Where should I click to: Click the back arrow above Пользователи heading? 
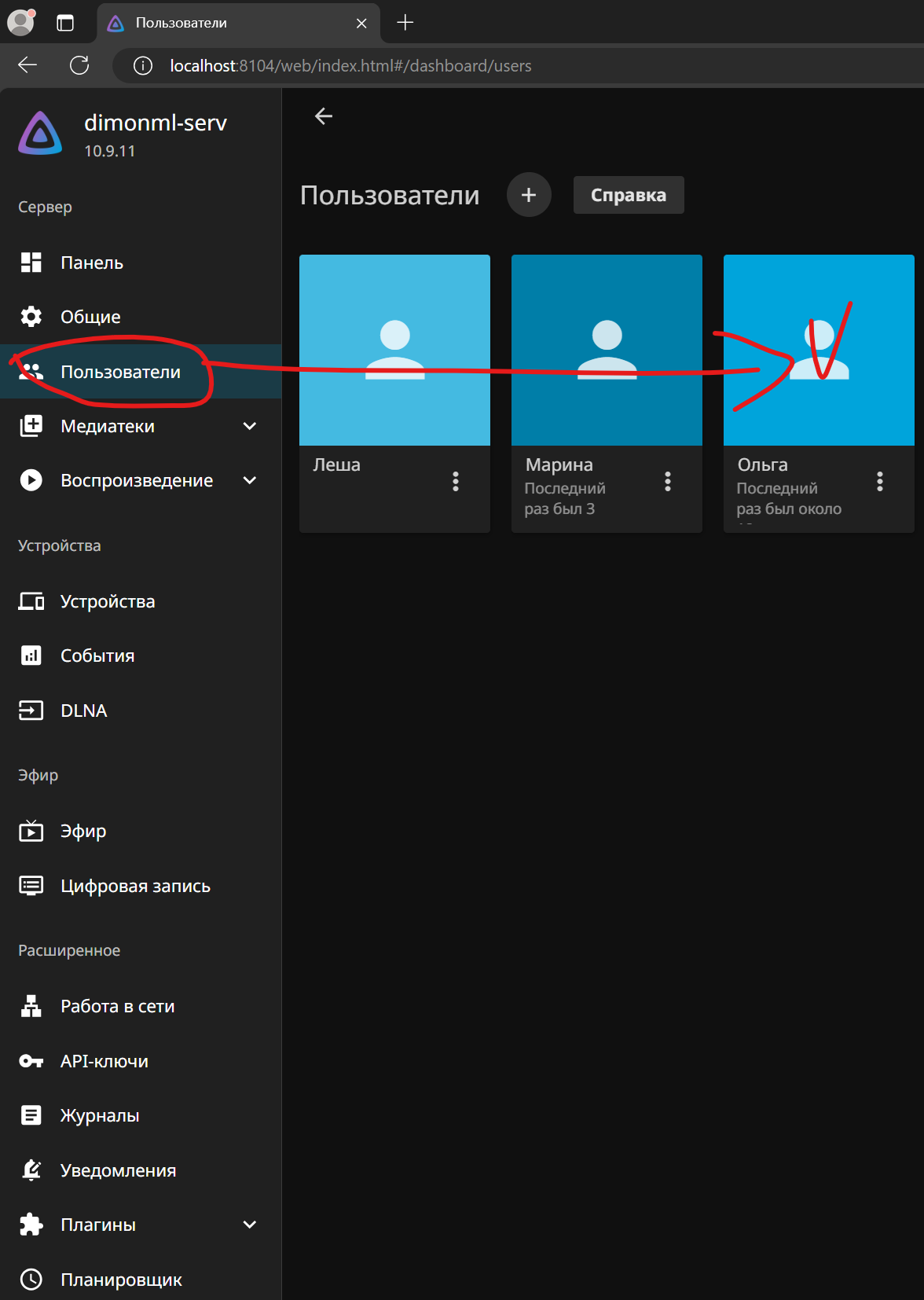[324, 116]
